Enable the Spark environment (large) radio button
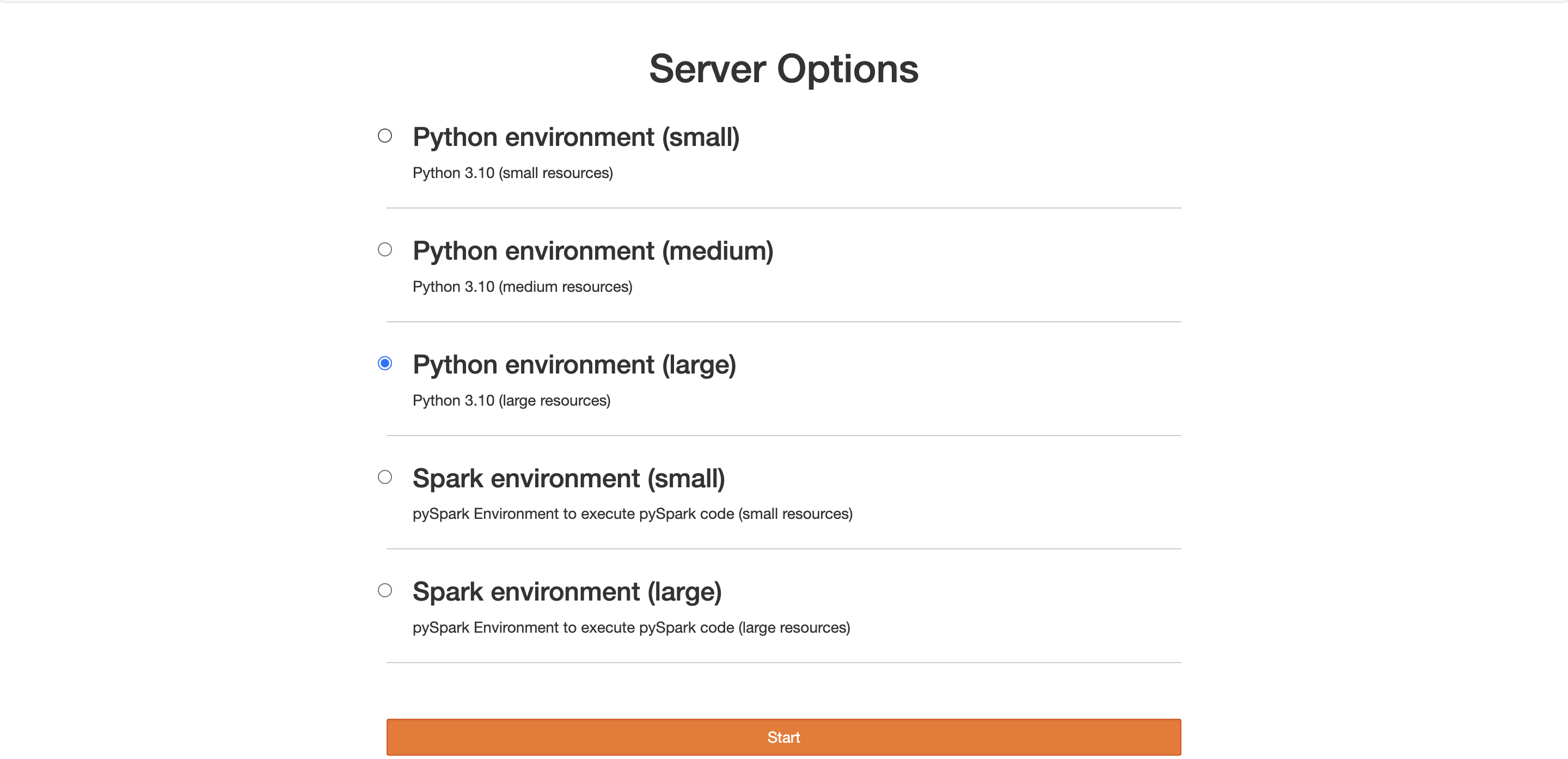 click(x=385, y=590)
